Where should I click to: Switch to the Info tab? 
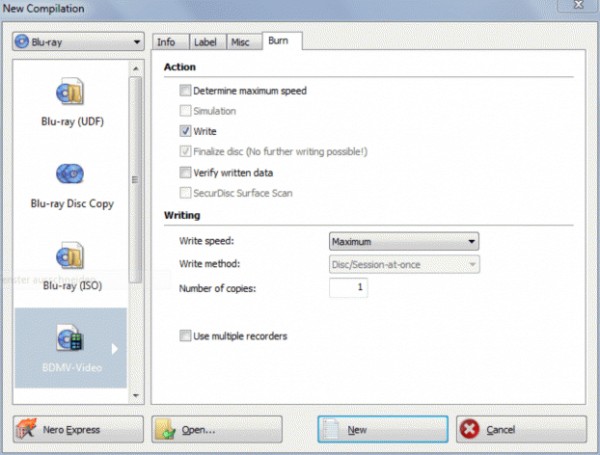(x=166, y=42)
